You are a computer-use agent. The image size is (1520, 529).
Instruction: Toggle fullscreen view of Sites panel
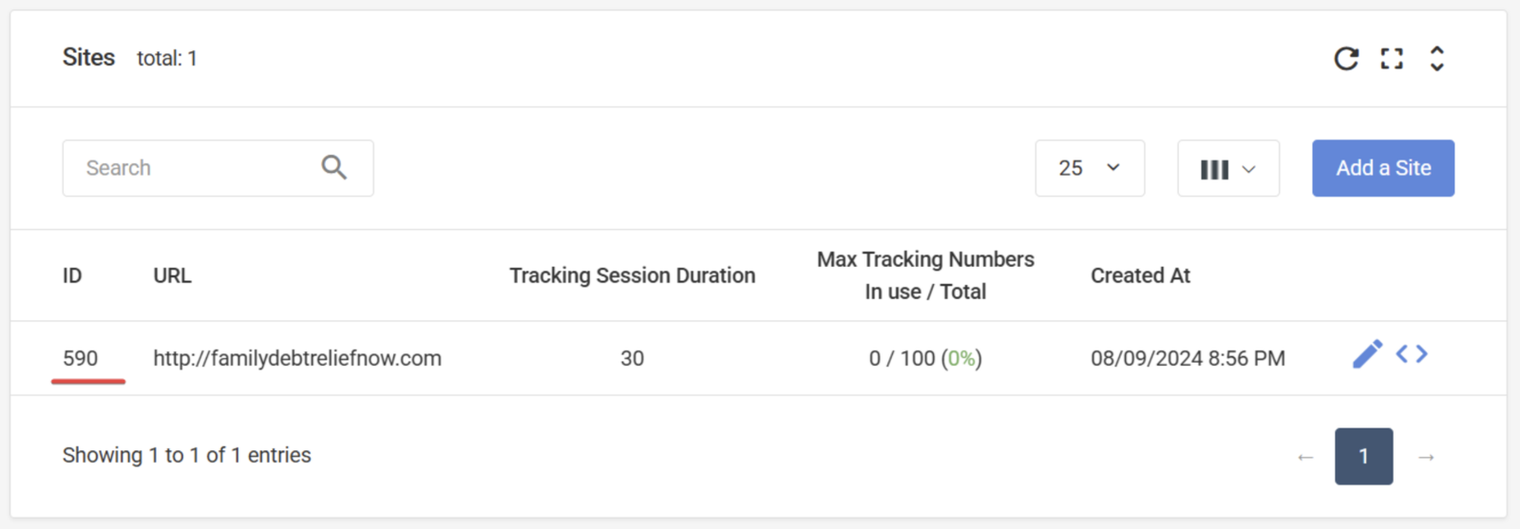[x=1391, y=58]
